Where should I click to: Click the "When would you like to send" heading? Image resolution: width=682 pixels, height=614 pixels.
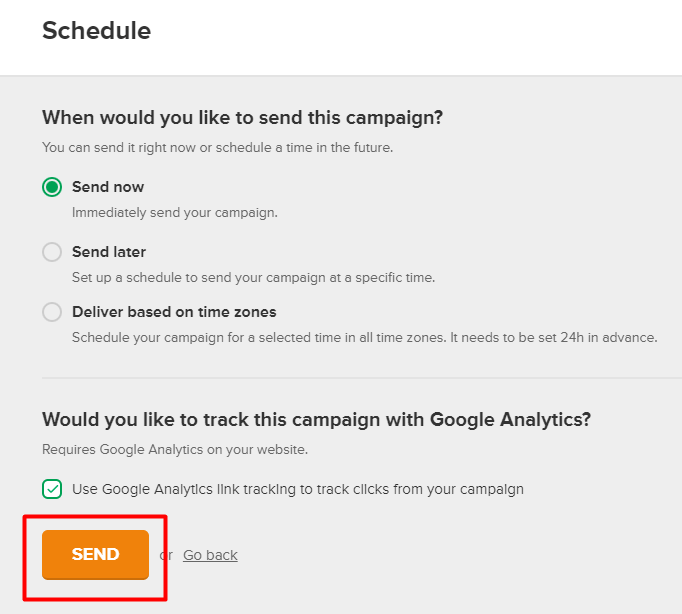click(242, 118)
